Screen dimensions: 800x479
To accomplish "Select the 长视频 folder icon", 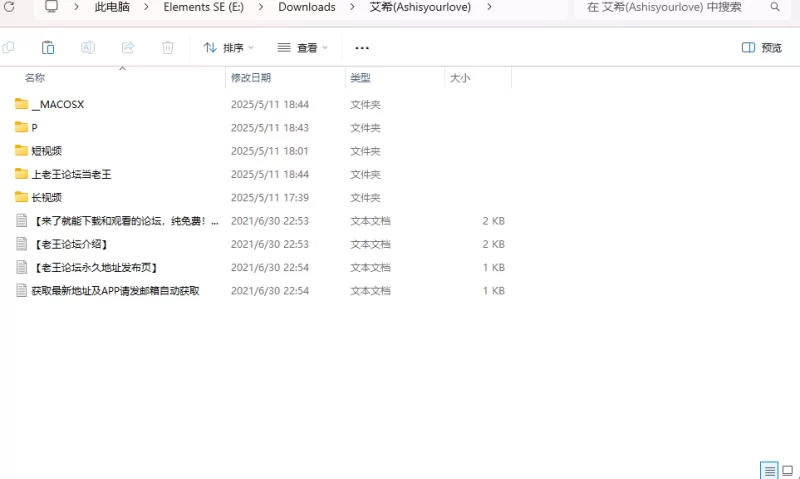I will (21, 197).
